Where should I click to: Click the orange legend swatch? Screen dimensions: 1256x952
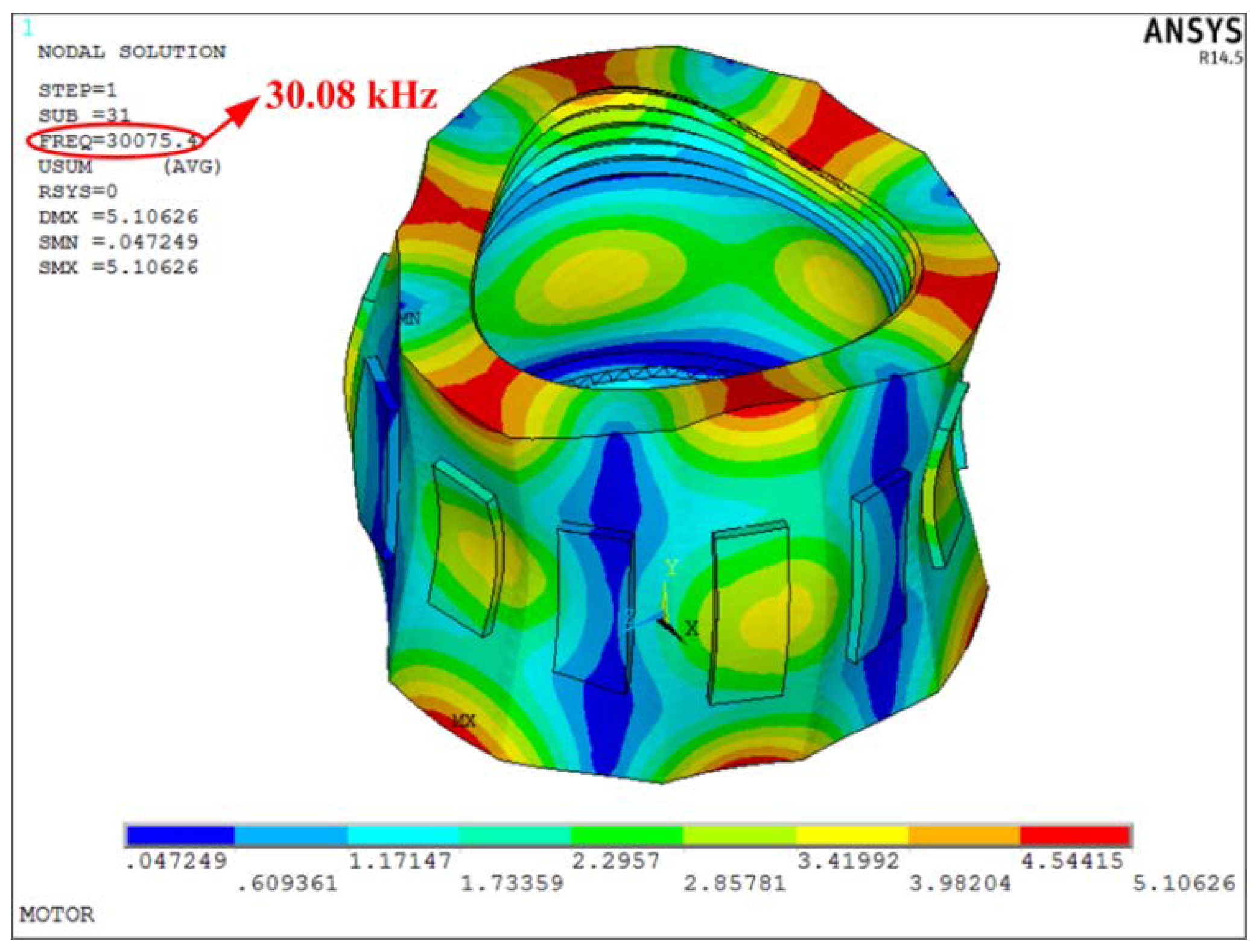coord(963,835)
